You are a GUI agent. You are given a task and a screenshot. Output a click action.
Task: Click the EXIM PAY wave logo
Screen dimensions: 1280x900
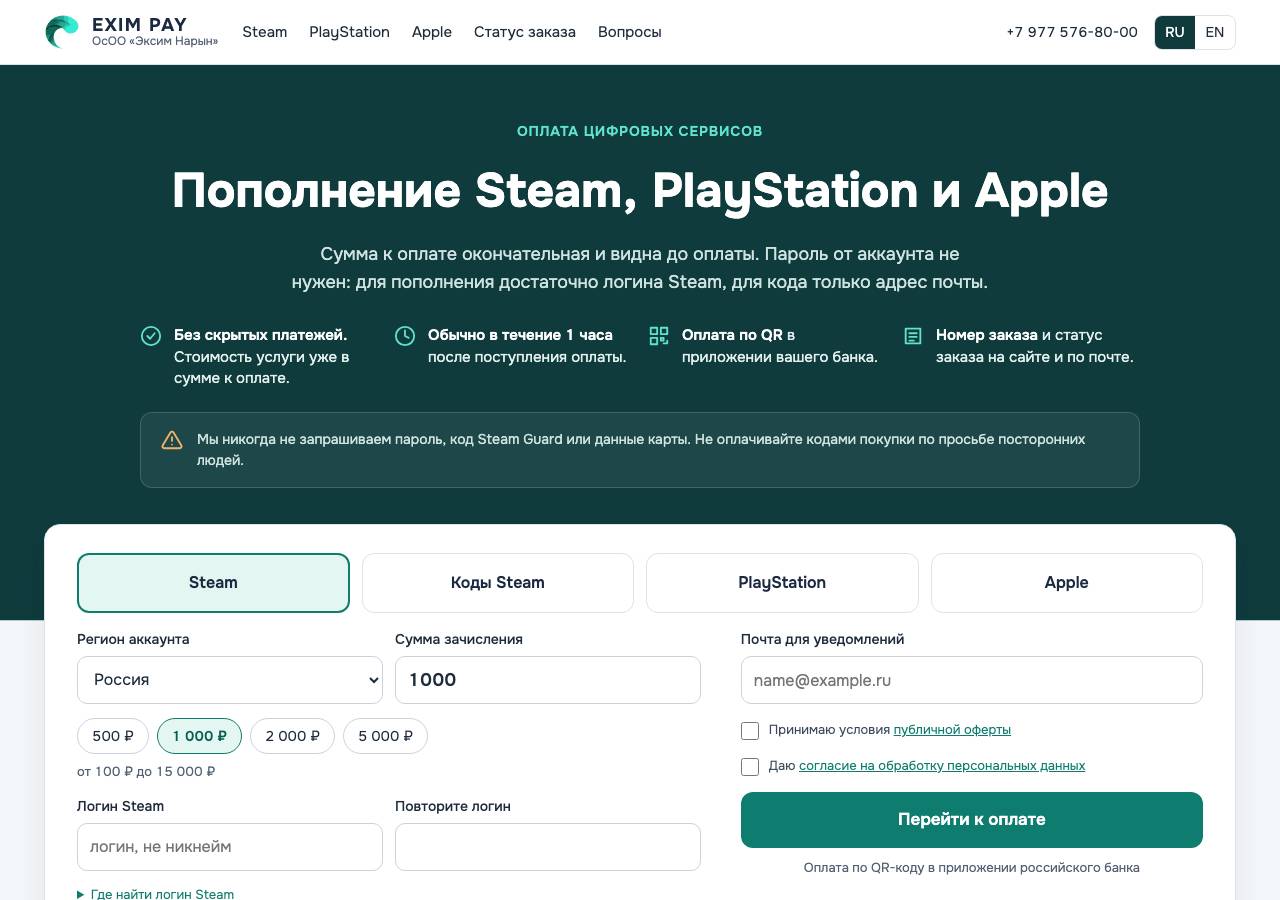62,32
